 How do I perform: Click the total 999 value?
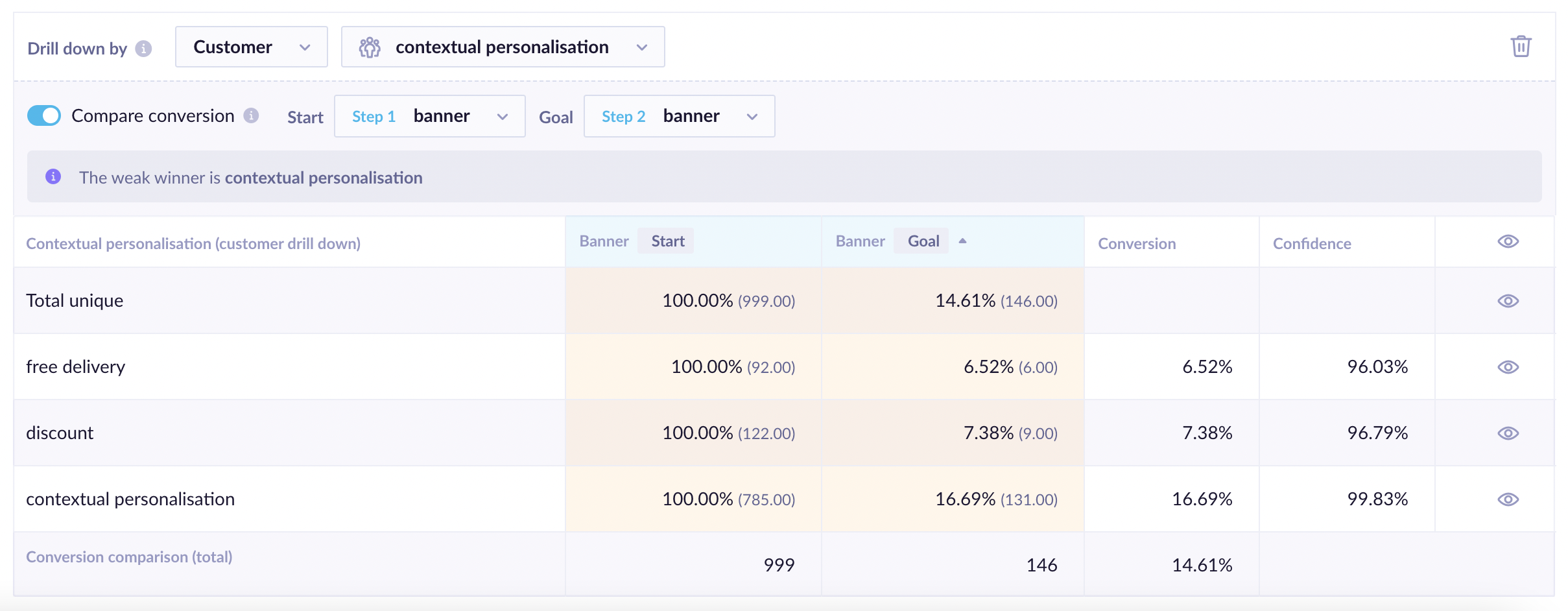click(x=779, y=566)
